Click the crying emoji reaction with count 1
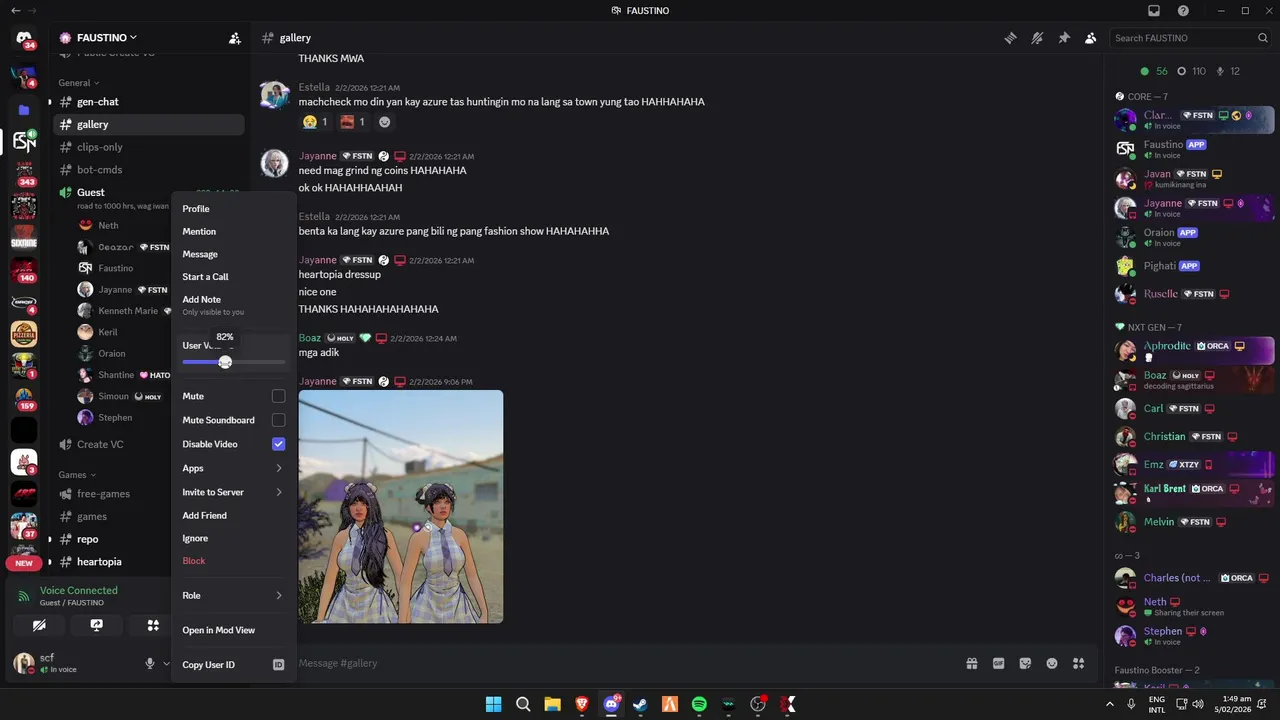The image size is (1280, 720). pos(316,122)
